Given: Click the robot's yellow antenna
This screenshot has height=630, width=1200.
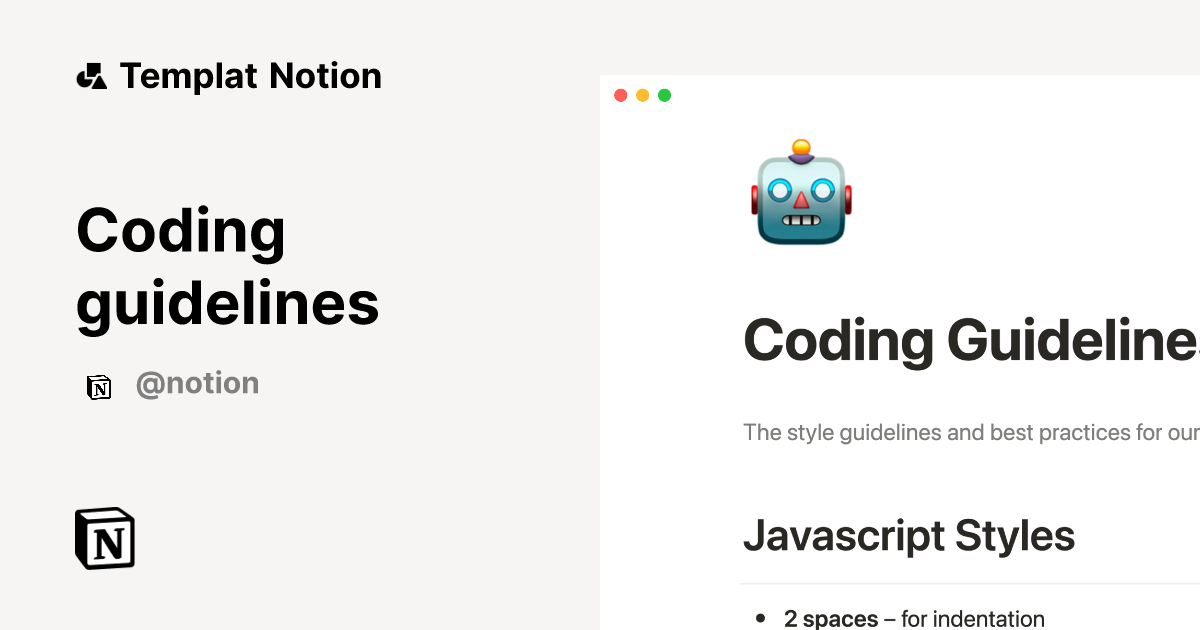Looking at the screenshot, I should tap(800, 146).
